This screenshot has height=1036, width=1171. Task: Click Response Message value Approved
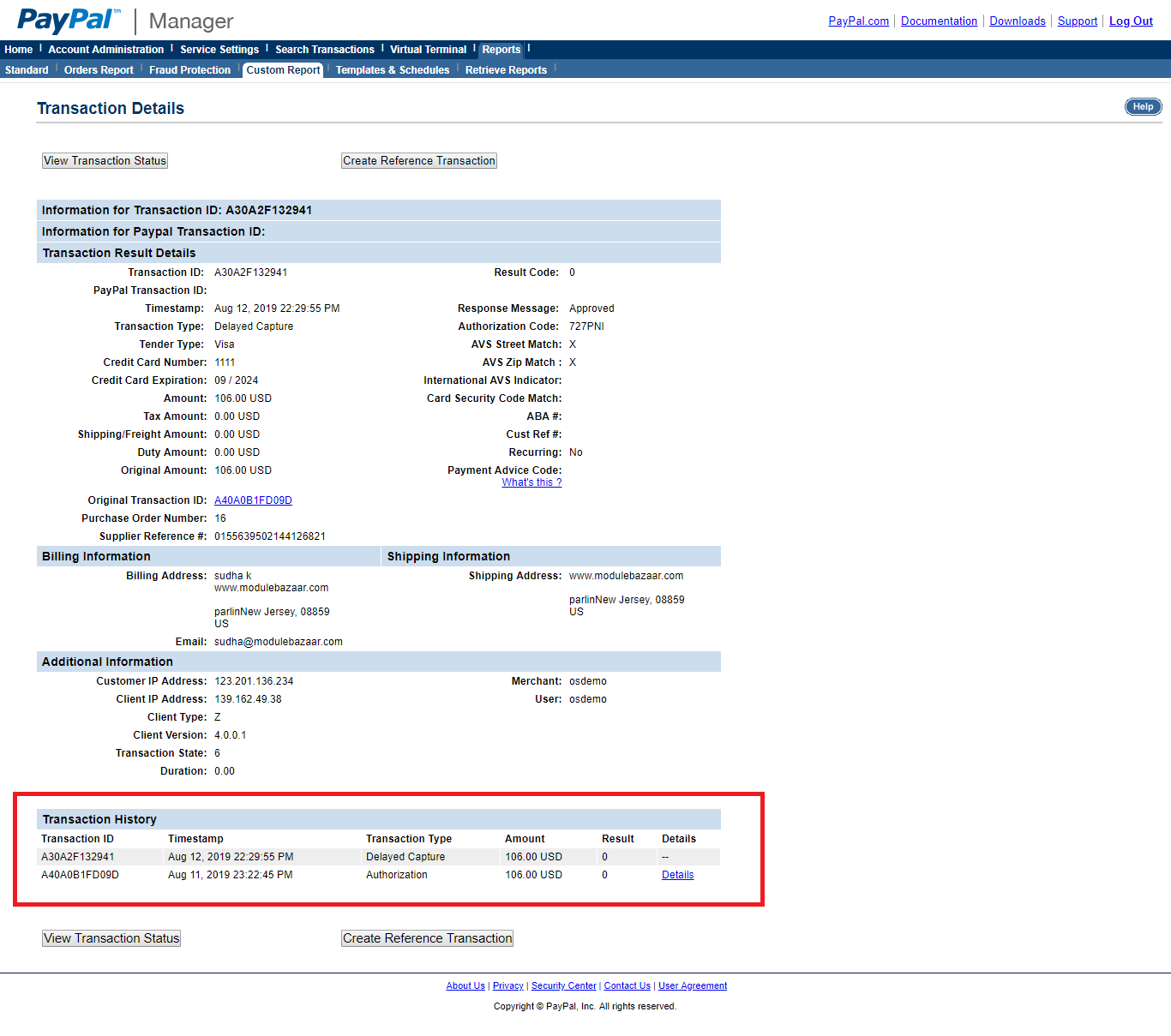pyautogui.click(x=592, y=308)
